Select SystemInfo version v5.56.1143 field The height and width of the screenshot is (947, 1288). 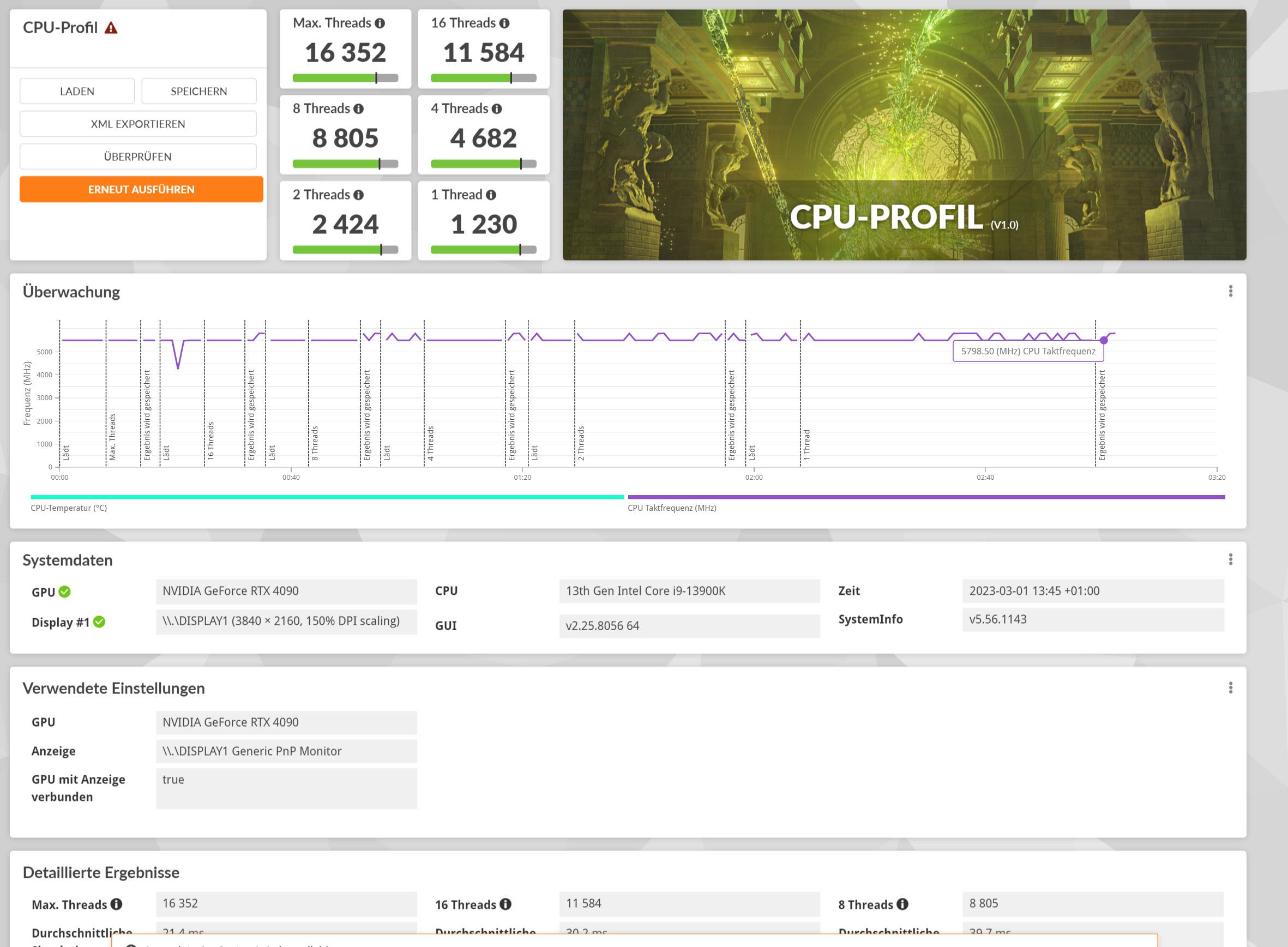[1093, 620]
